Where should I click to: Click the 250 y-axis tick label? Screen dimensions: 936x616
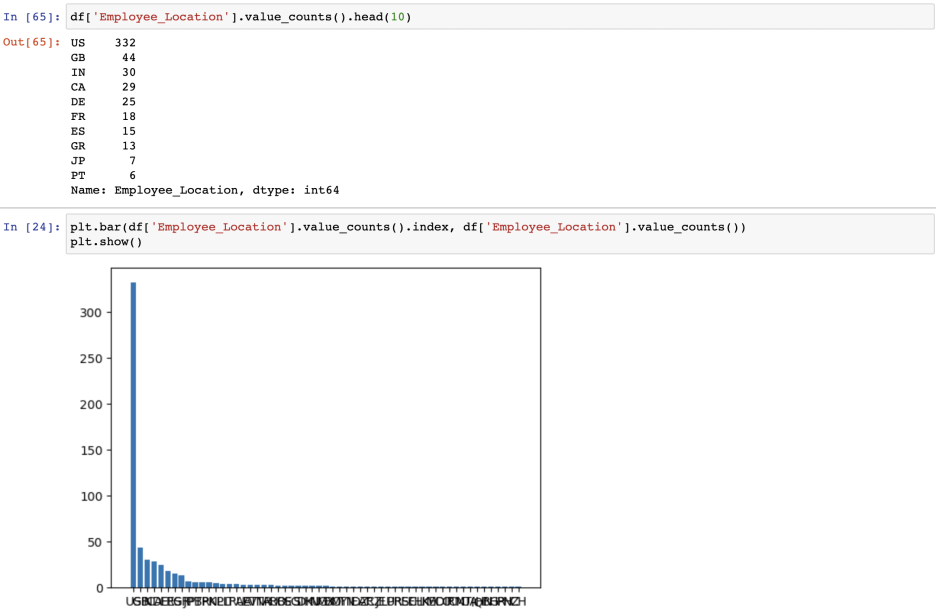(x=91, y=359)
